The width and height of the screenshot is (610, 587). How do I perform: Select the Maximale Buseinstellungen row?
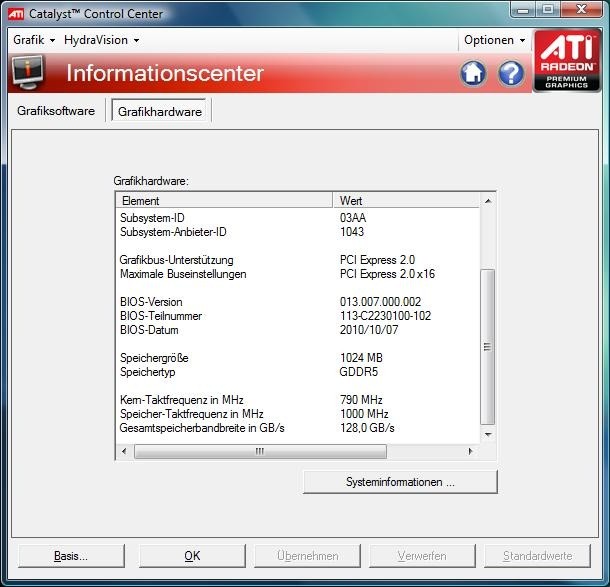click(298, 274)
